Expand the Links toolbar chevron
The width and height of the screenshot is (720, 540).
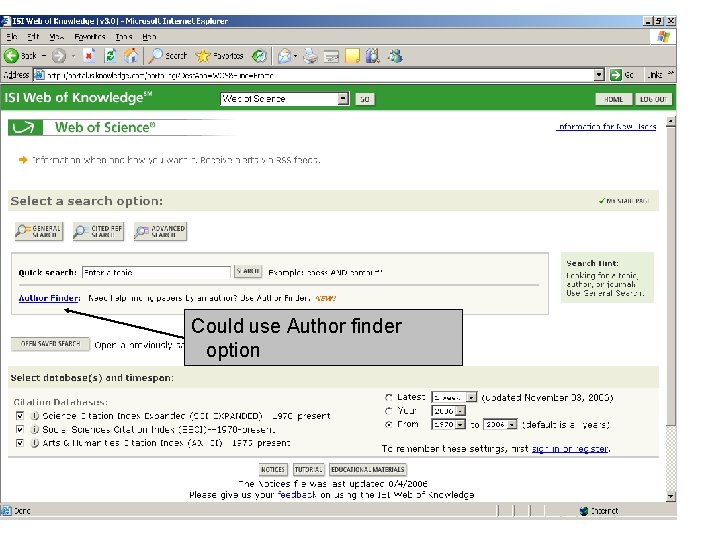point(671,73)
